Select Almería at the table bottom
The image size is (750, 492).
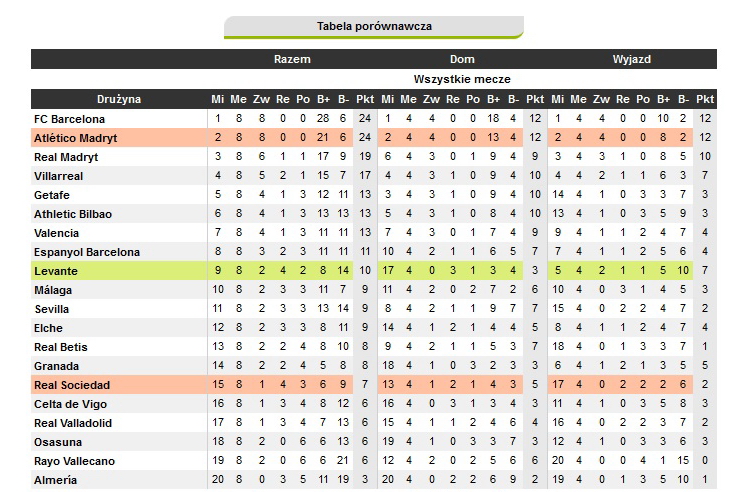pyautogui.click(x=55, y=480)
